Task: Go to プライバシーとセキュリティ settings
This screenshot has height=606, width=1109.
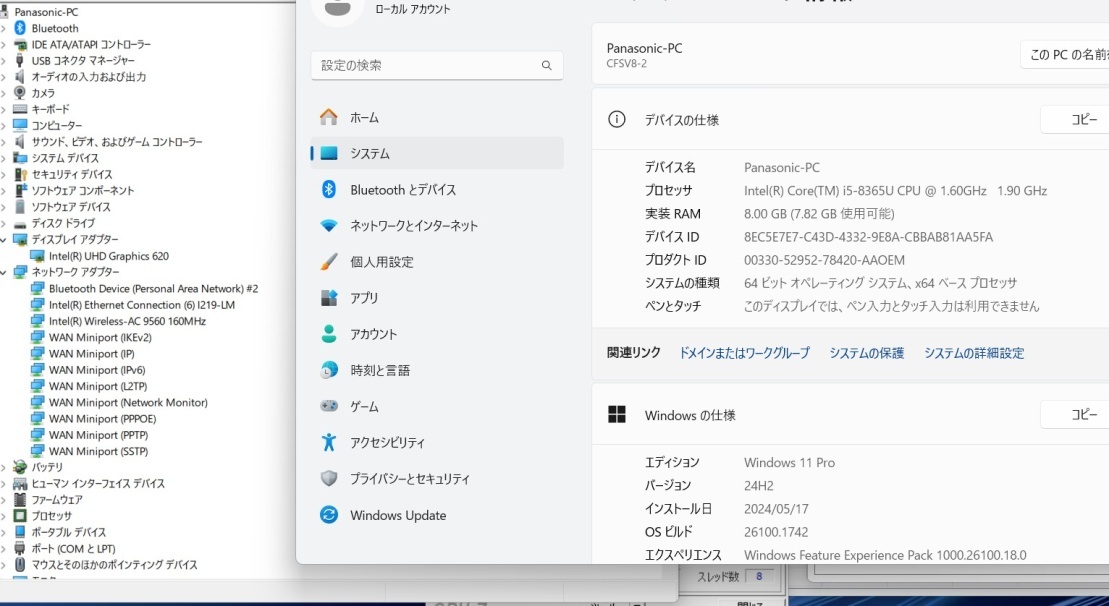Action: pos(437,479)
